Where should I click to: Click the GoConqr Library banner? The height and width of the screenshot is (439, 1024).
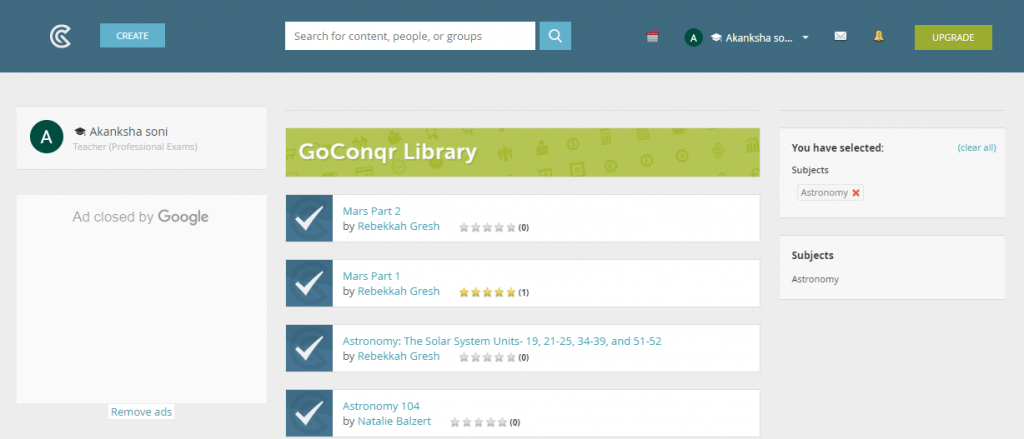522,152
